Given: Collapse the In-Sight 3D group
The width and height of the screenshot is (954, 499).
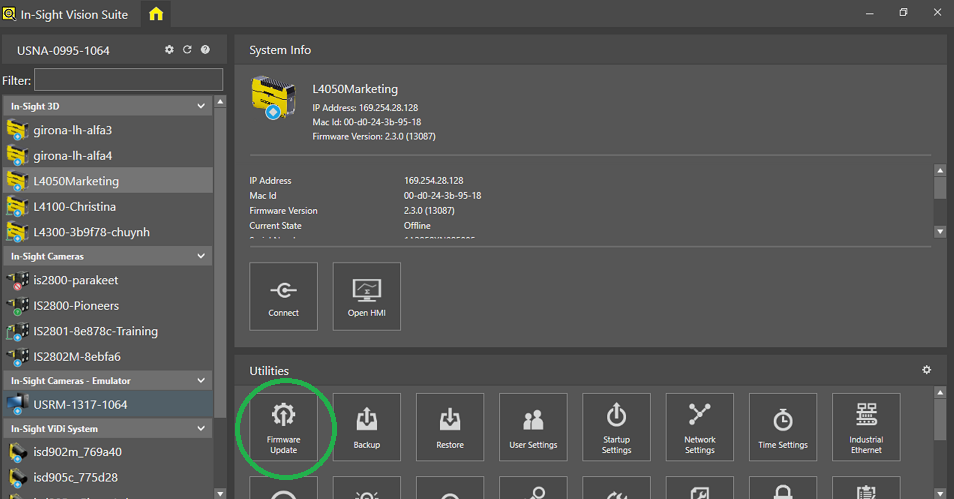Looking at the screenshot, I should click(201, 106).
